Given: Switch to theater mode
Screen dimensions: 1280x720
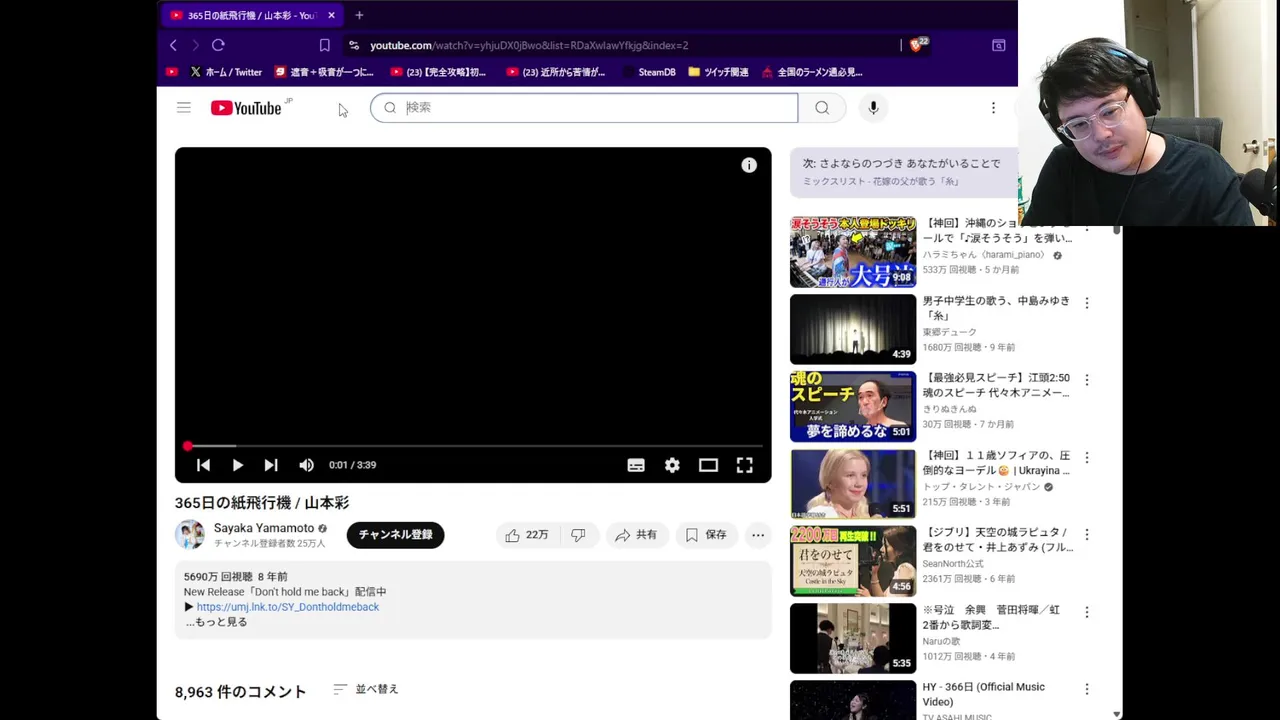Looking at the screenshot, I should point(708,465).
